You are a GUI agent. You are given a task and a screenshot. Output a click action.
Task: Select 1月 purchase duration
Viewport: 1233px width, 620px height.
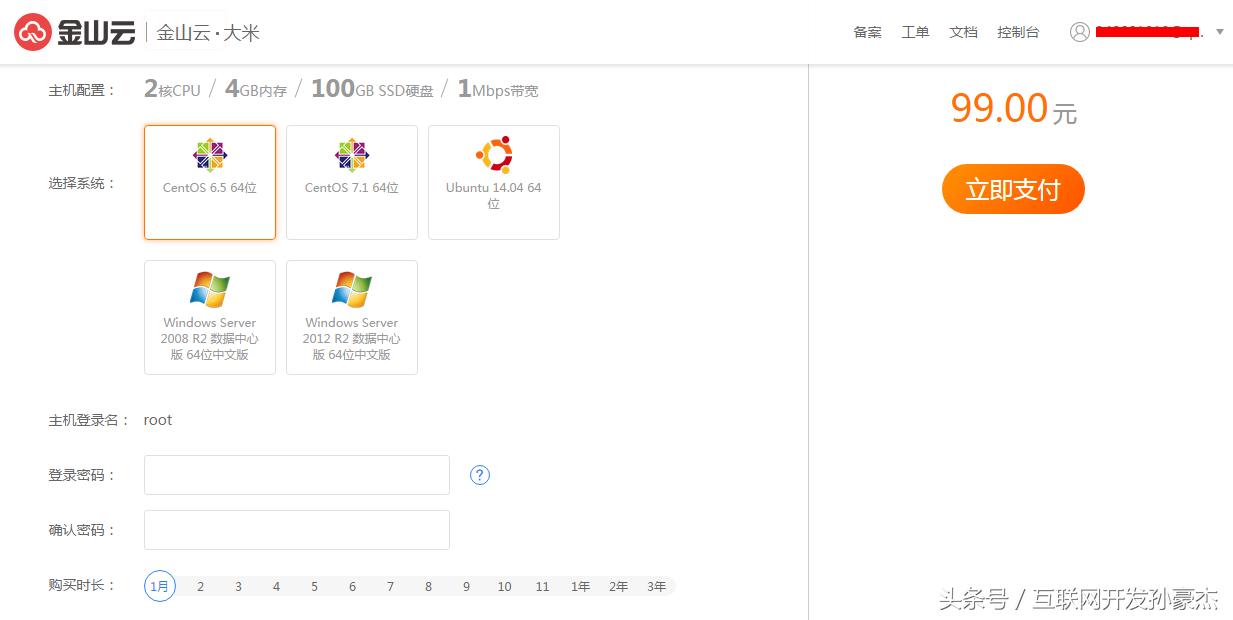coord(160,586)
